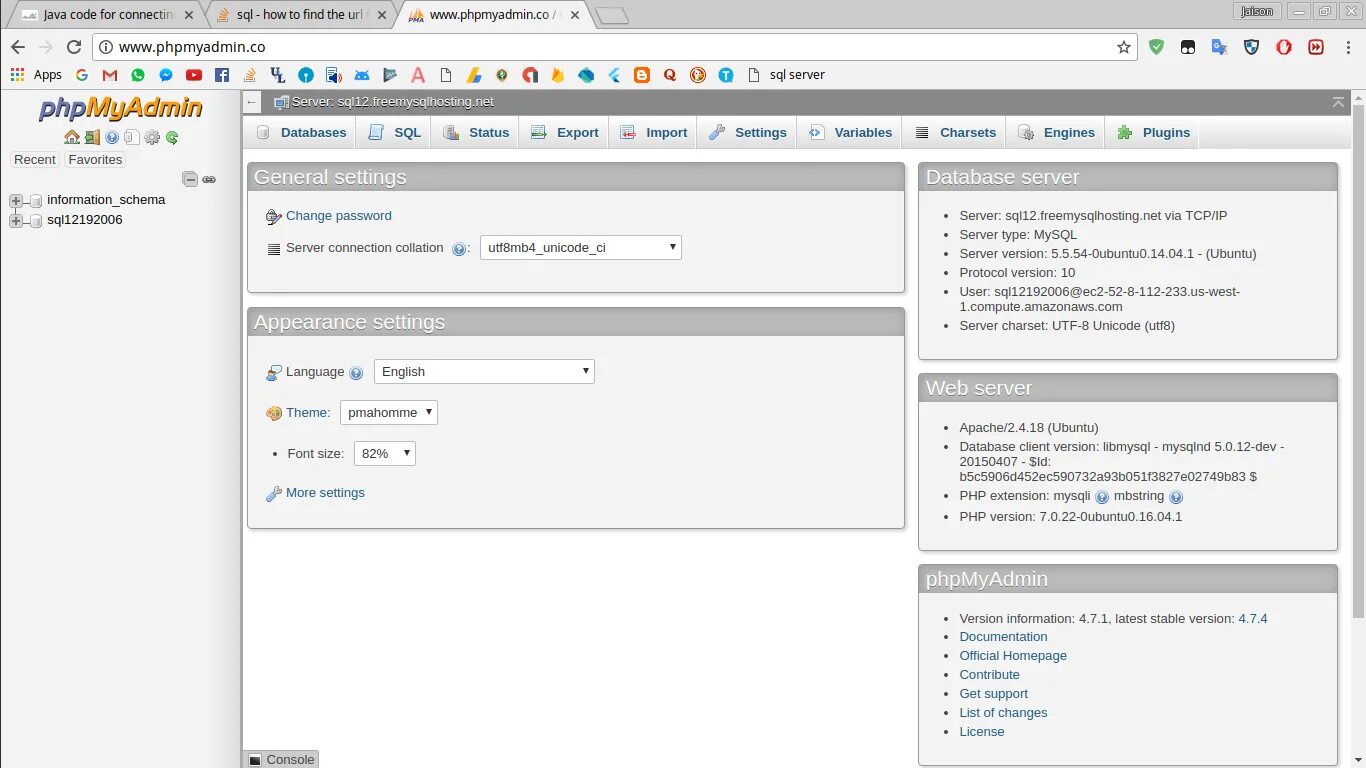Click the License link
The height and width of the screenshot is (768, 1366).
point(981,732)
